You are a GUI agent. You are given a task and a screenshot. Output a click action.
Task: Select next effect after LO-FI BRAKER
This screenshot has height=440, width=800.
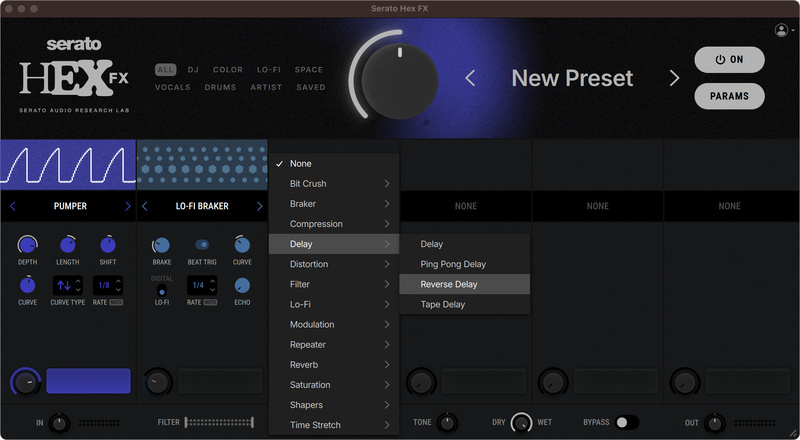(x=259, y=206)
